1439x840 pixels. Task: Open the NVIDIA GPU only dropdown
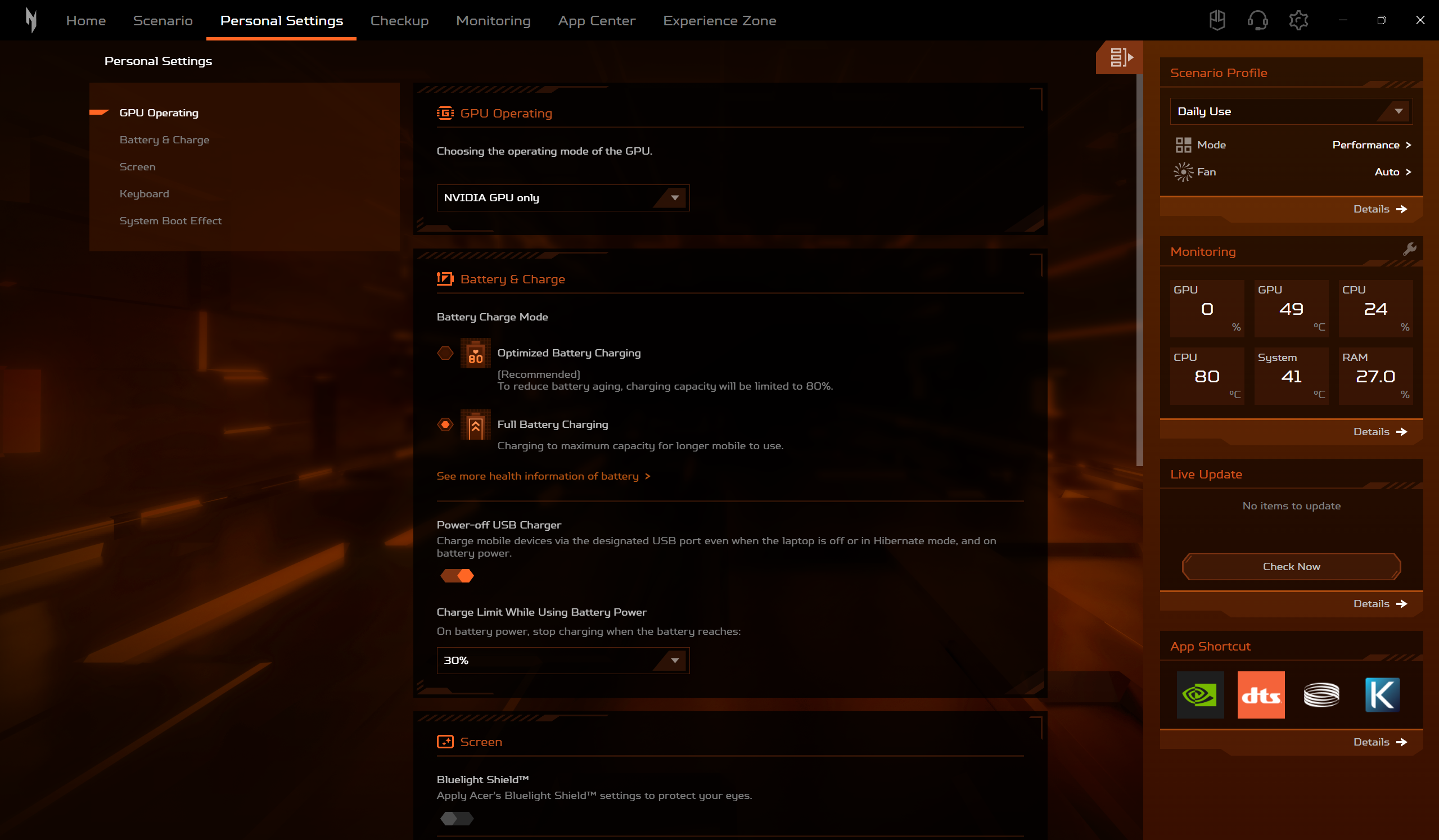click(x=562, y=197)
